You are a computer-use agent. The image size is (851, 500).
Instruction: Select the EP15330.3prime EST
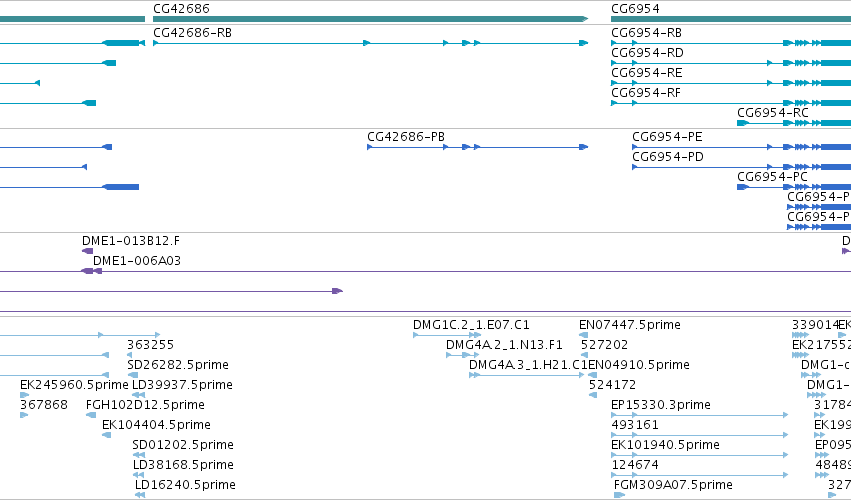click(x=700, y=415)
